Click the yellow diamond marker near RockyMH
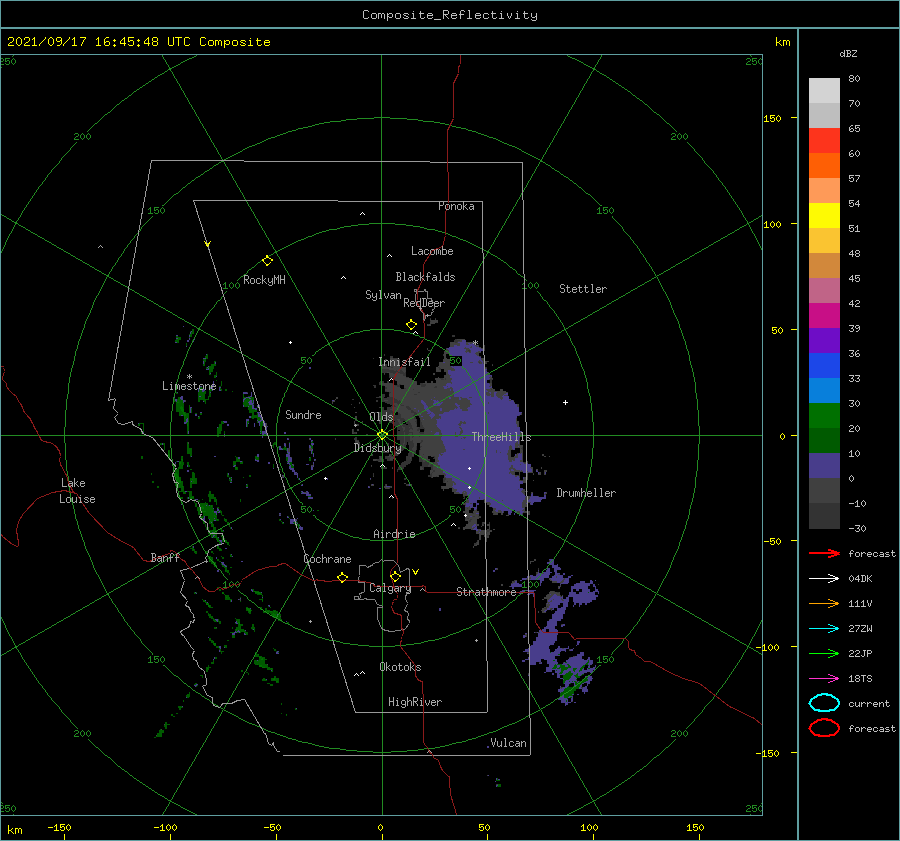This screenshot has width=900, height=841. pos(267,261)
